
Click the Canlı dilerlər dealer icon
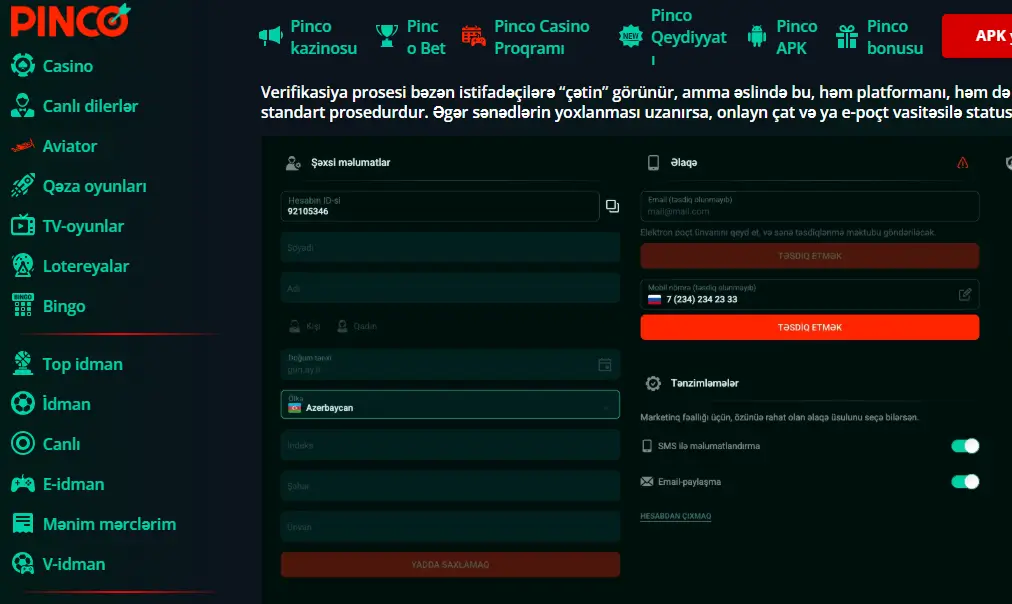pos(23,106)
